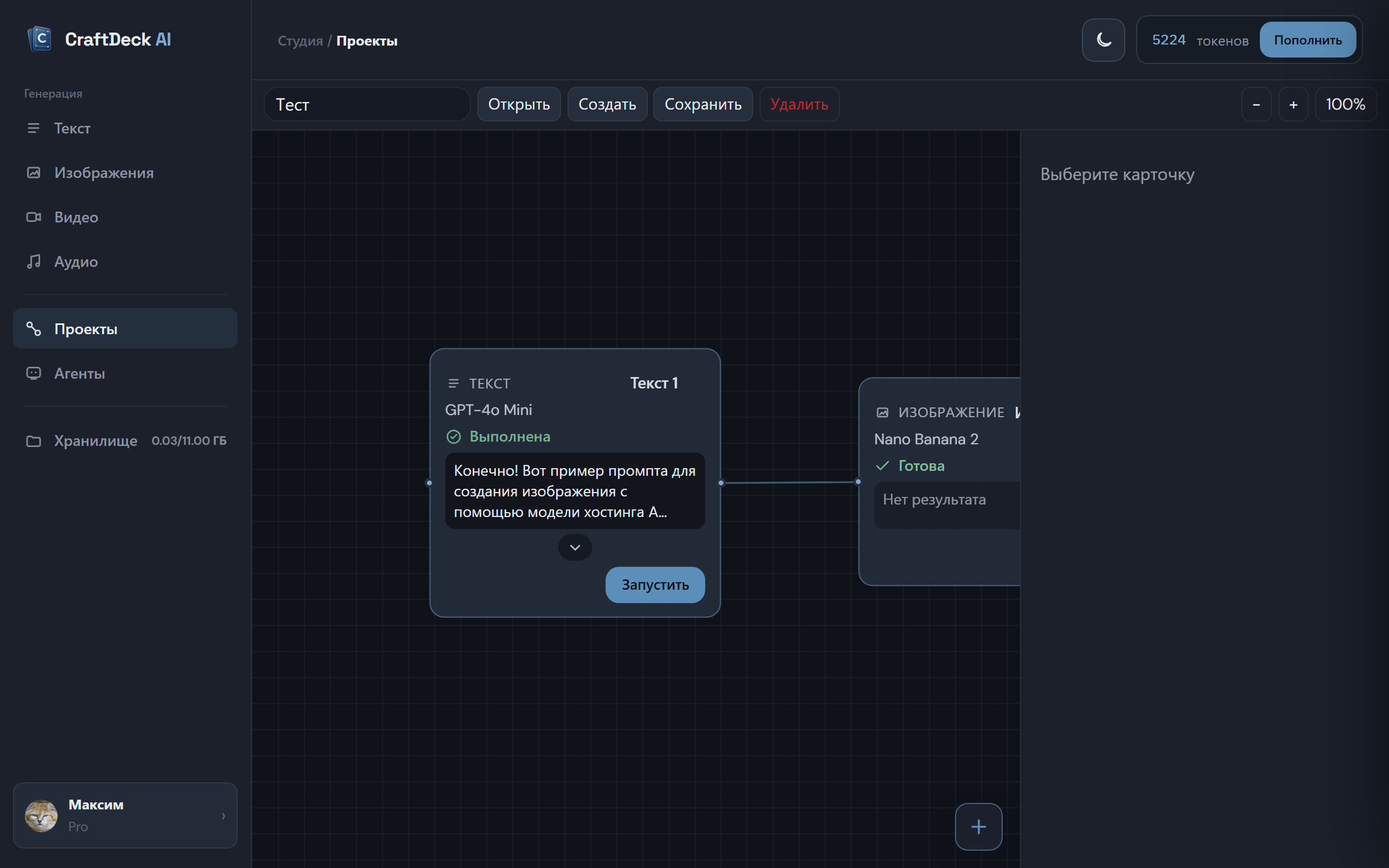The height and width of the screenshot is (868, 1389).
Task: Toggle the dark mode moon icon
Action: [x=1103, y=40]
